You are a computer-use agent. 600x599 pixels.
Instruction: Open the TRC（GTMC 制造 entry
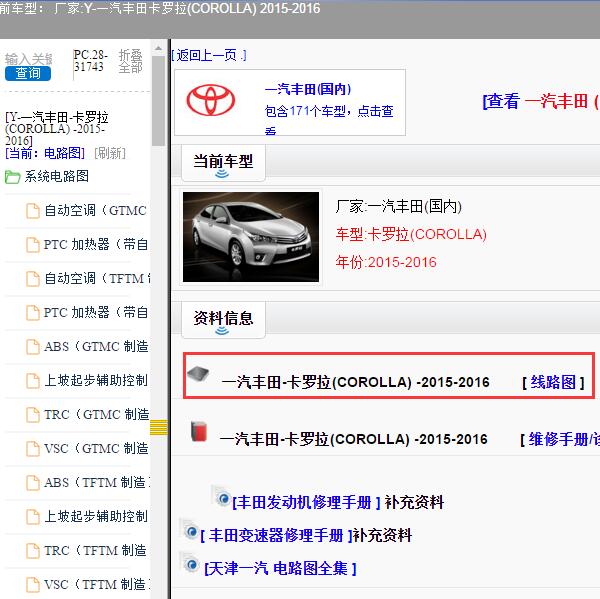pyautogui.click(x=96, y=415)
